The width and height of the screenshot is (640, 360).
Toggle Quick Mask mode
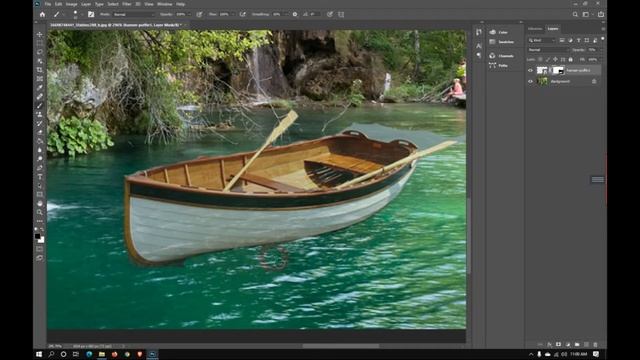coord(40,249)
